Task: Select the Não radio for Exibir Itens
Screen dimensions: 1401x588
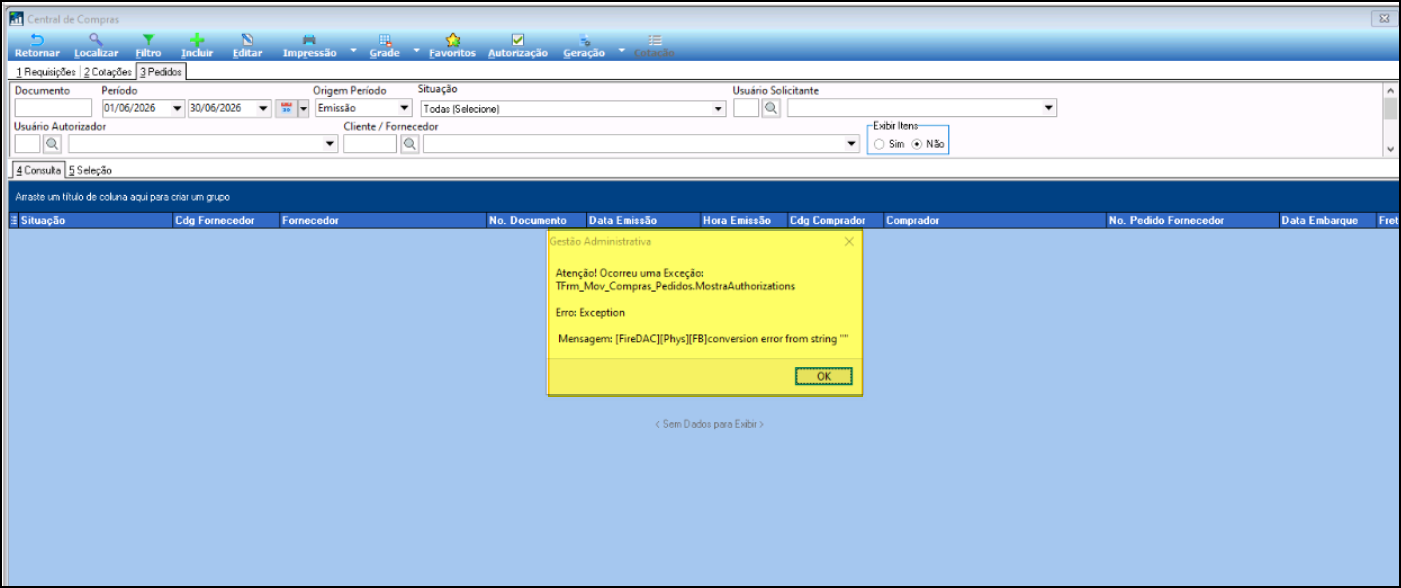Action: [917, 144]
